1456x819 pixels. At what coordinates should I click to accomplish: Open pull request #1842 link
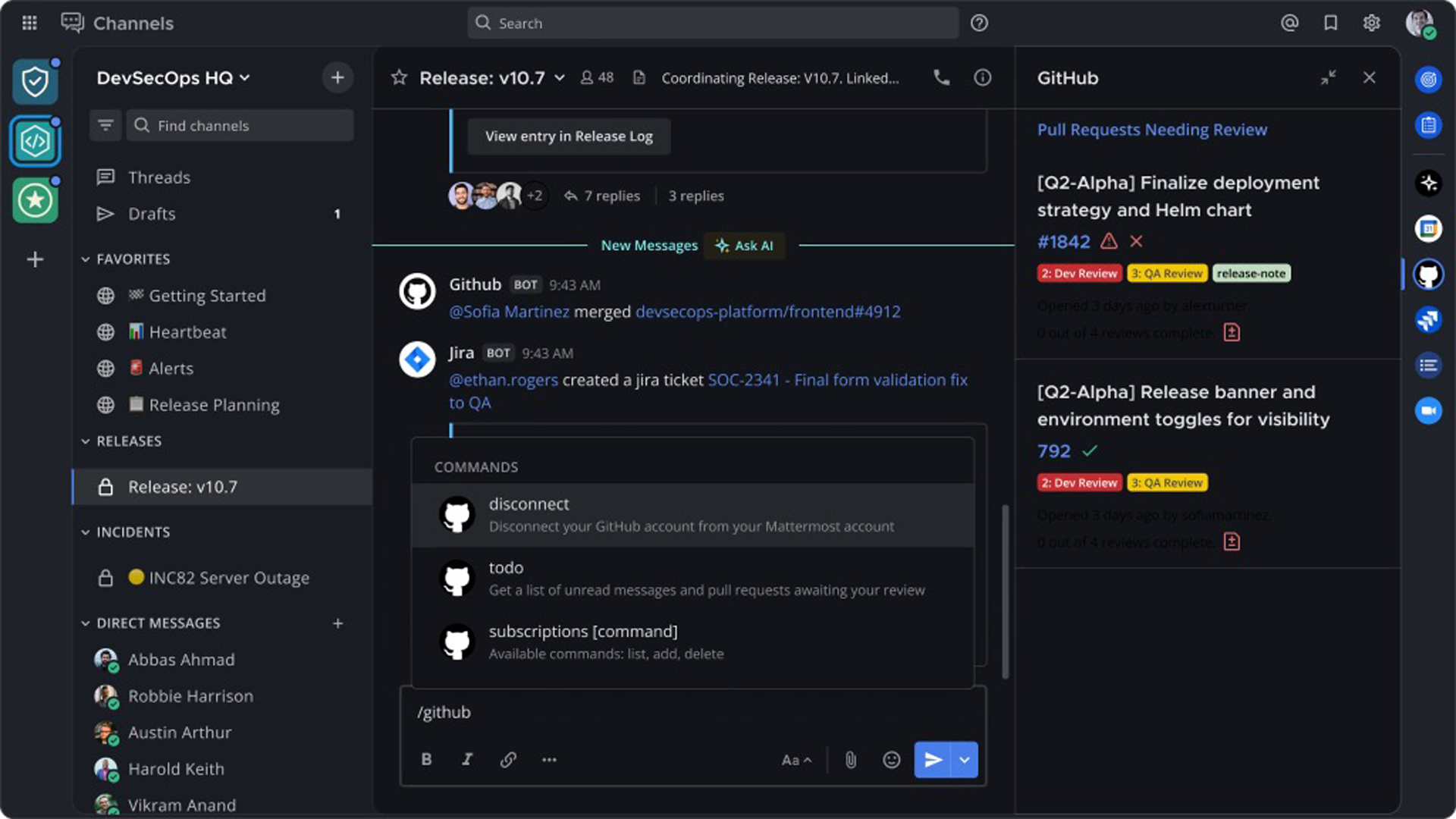point(1063,242)
